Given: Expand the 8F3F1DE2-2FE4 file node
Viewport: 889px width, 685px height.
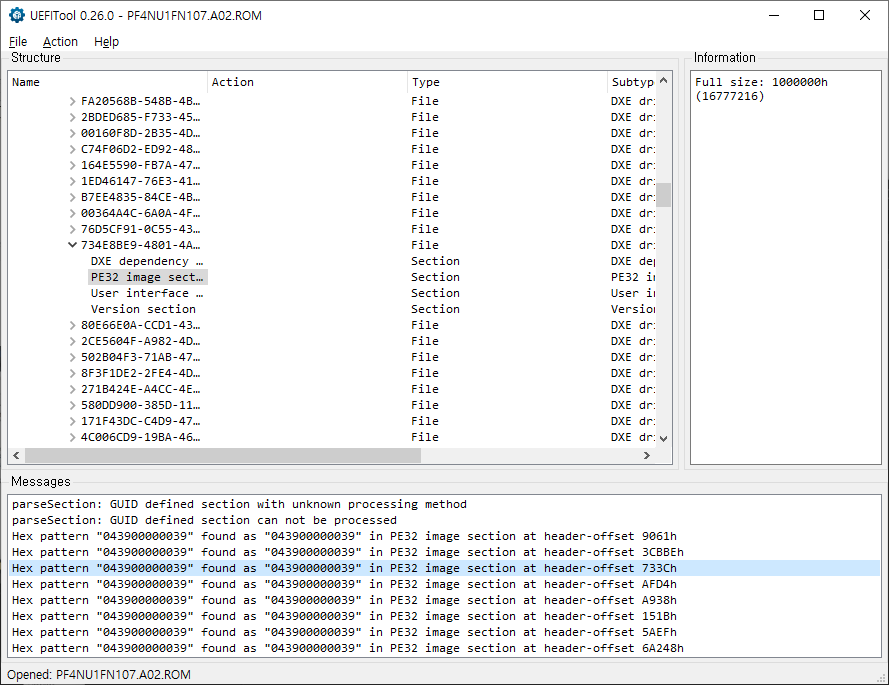Looking at the screenshot, I should (72, 373).
